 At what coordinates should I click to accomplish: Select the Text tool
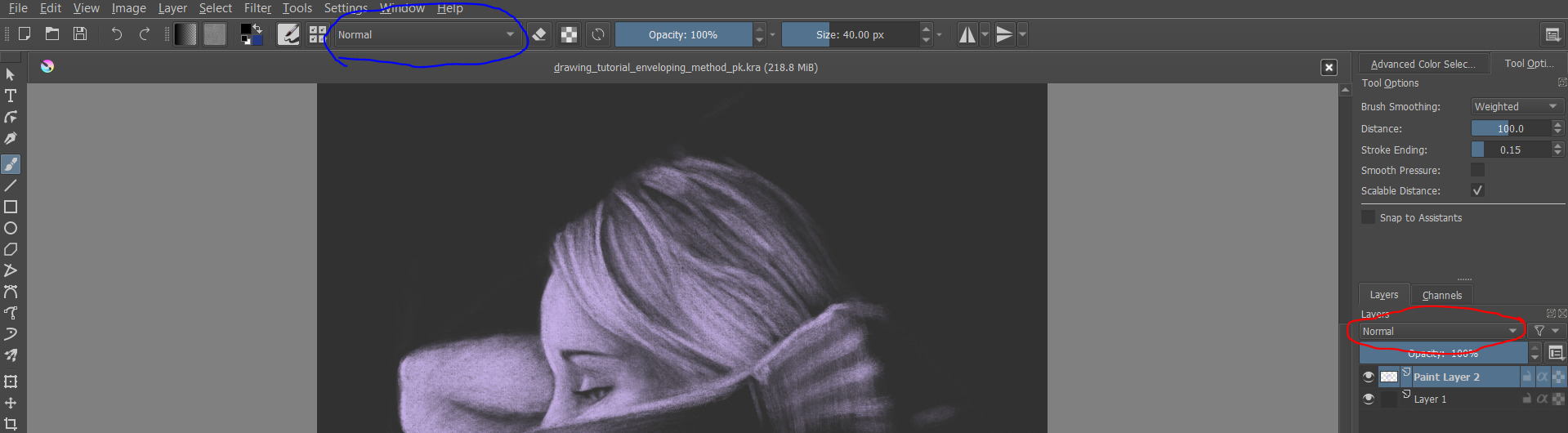[11, 96]
